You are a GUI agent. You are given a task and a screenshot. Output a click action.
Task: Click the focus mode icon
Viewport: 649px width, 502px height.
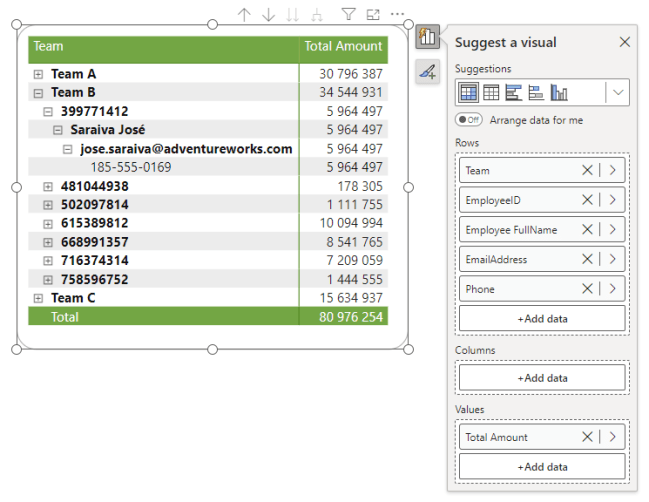(373, 14)
